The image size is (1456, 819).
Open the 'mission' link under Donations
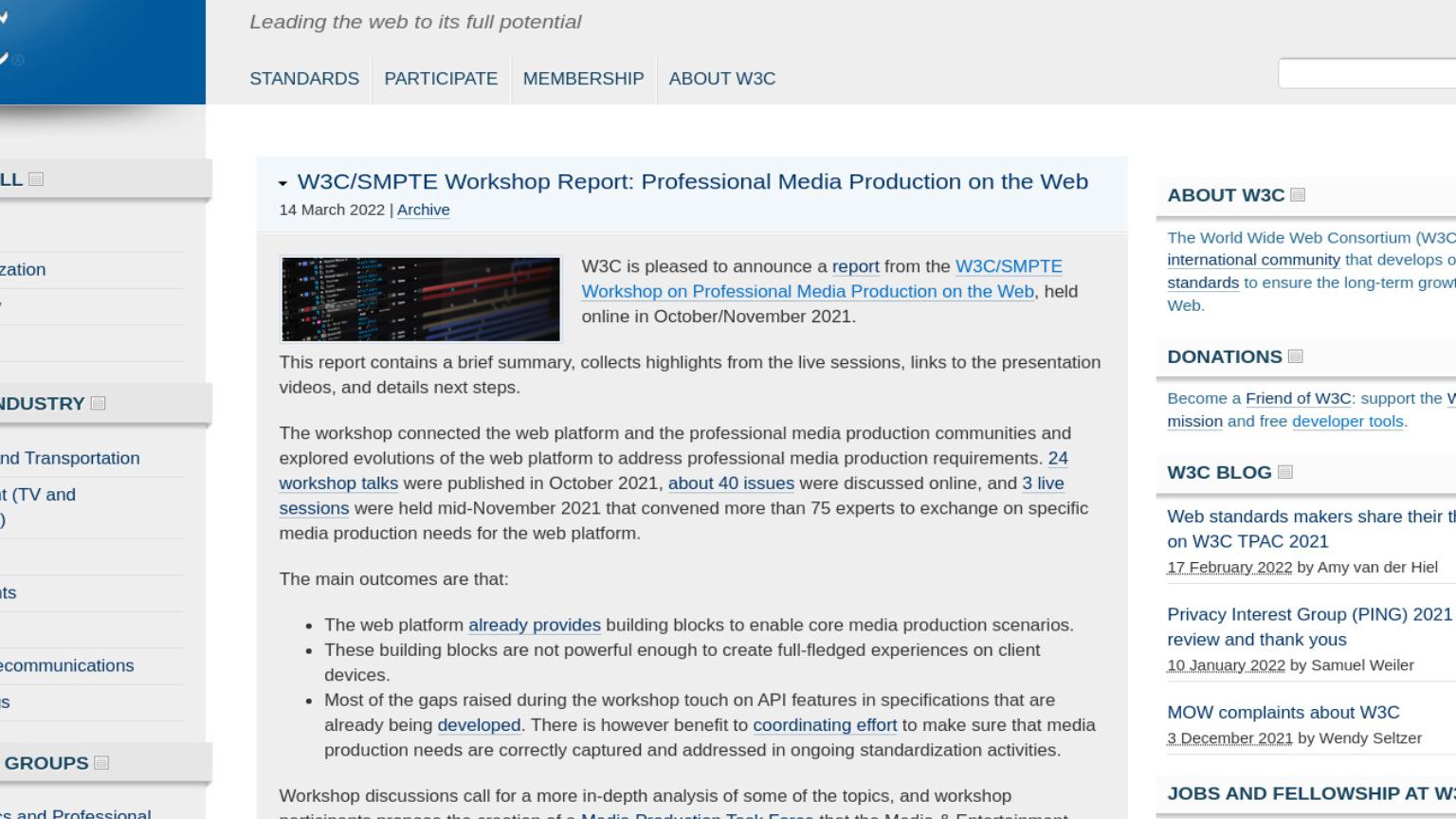[1194, 421]
